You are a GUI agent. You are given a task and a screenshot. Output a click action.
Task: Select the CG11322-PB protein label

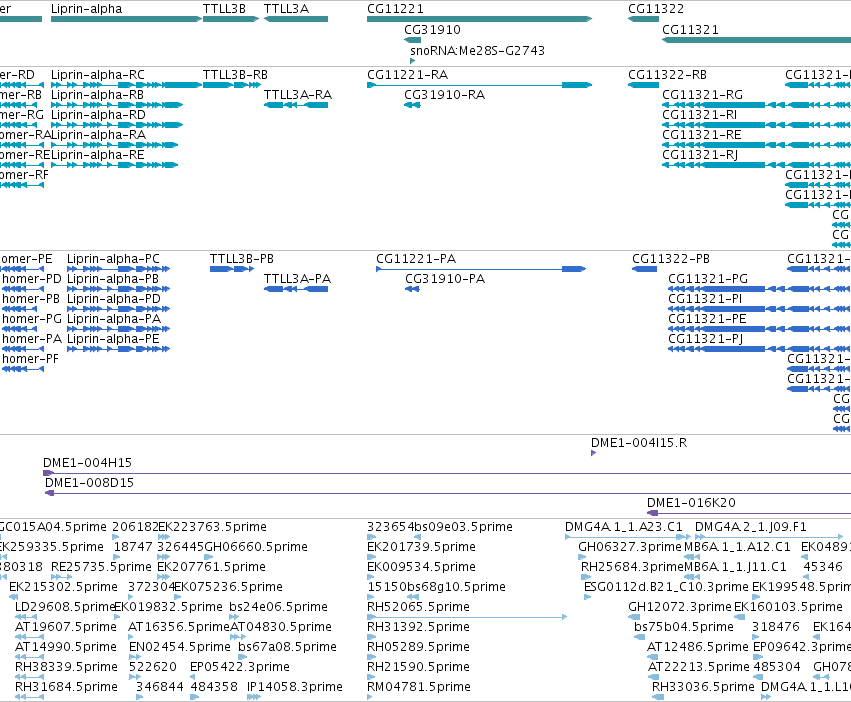click(x=670, y=259)
